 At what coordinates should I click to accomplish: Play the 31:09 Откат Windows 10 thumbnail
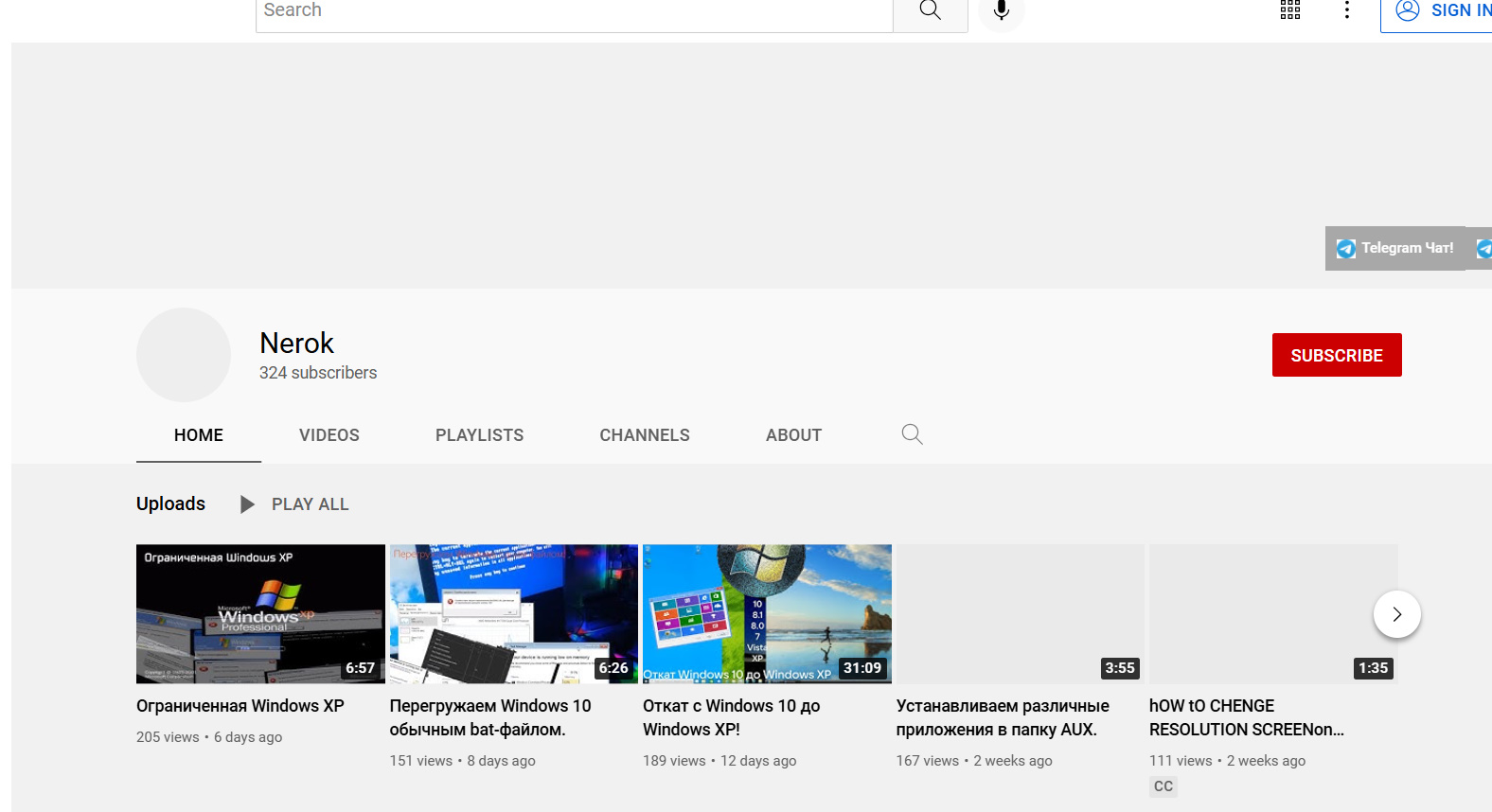coord(767,613)
